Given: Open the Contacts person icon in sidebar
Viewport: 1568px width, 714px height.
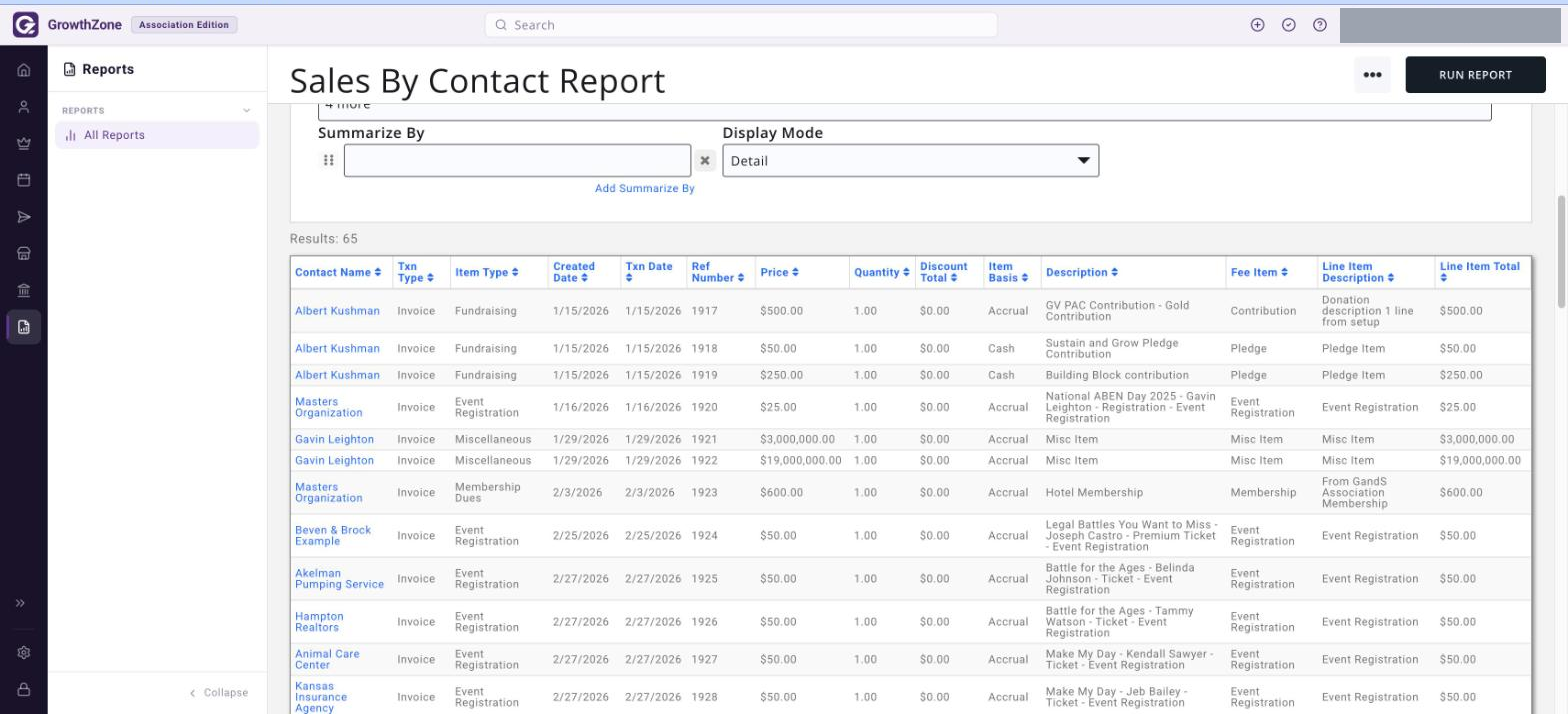Looking at the screenshot, I should coord(24,107).
